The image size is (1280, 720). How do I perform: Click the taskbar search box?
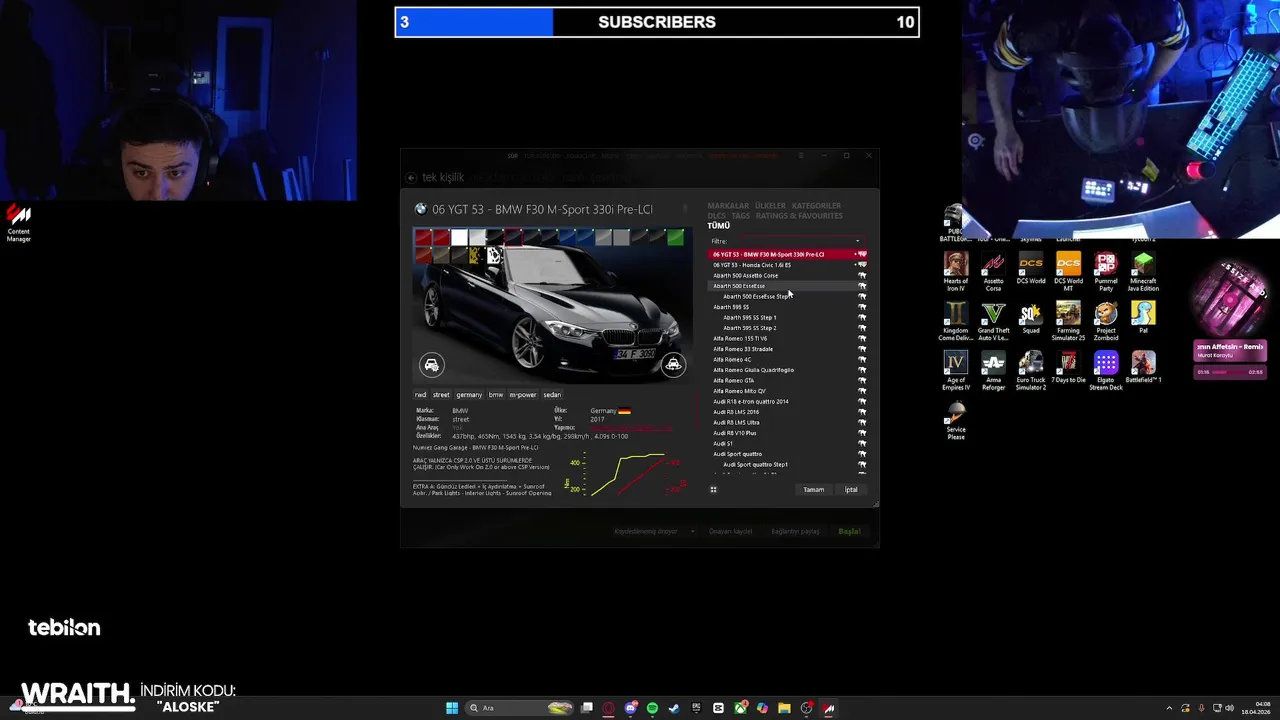[520, 708]
